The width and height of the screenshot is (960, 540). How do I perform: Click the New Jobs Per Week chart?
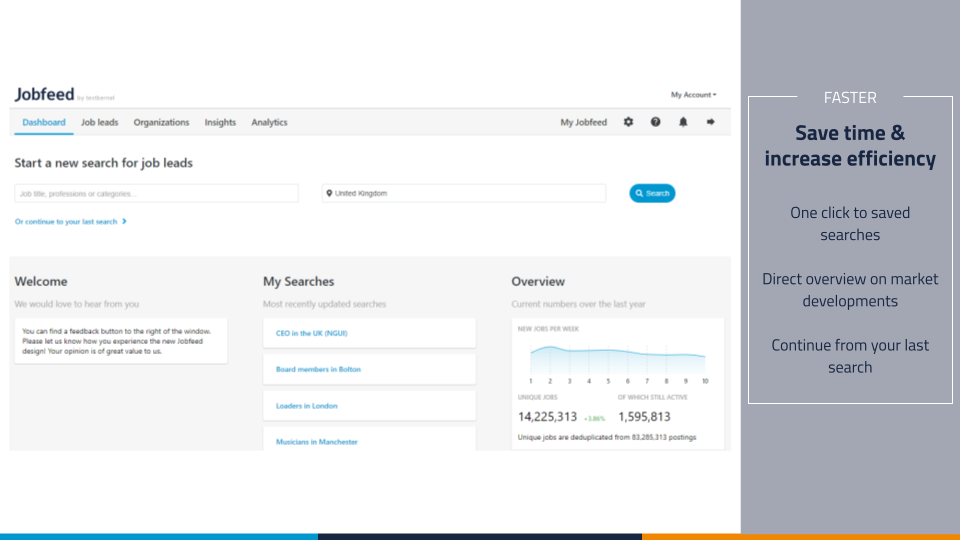(x=617, y=358)
